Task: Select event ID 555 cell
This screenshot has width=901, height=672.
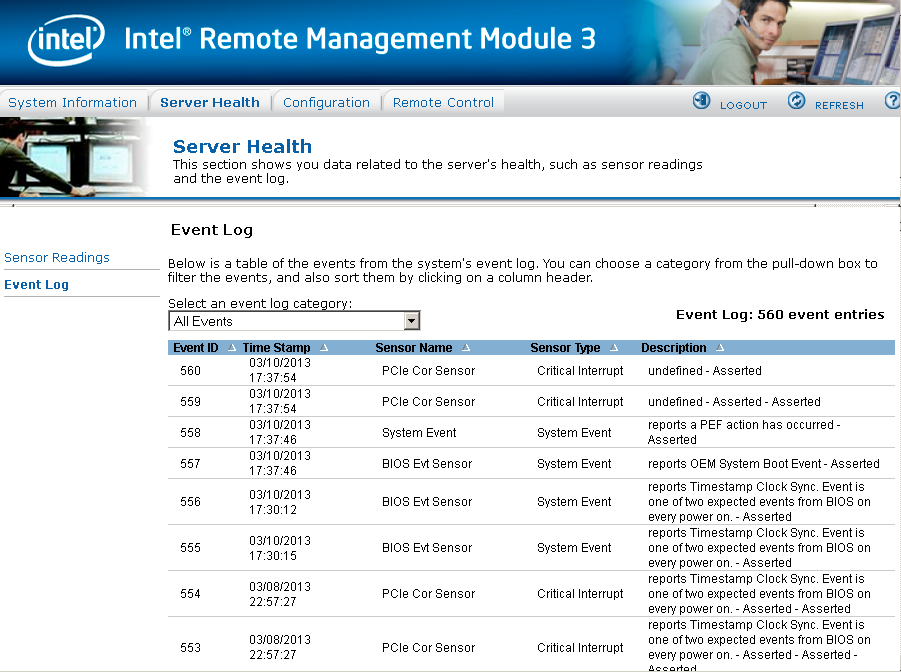Action: tap(190, 548)
